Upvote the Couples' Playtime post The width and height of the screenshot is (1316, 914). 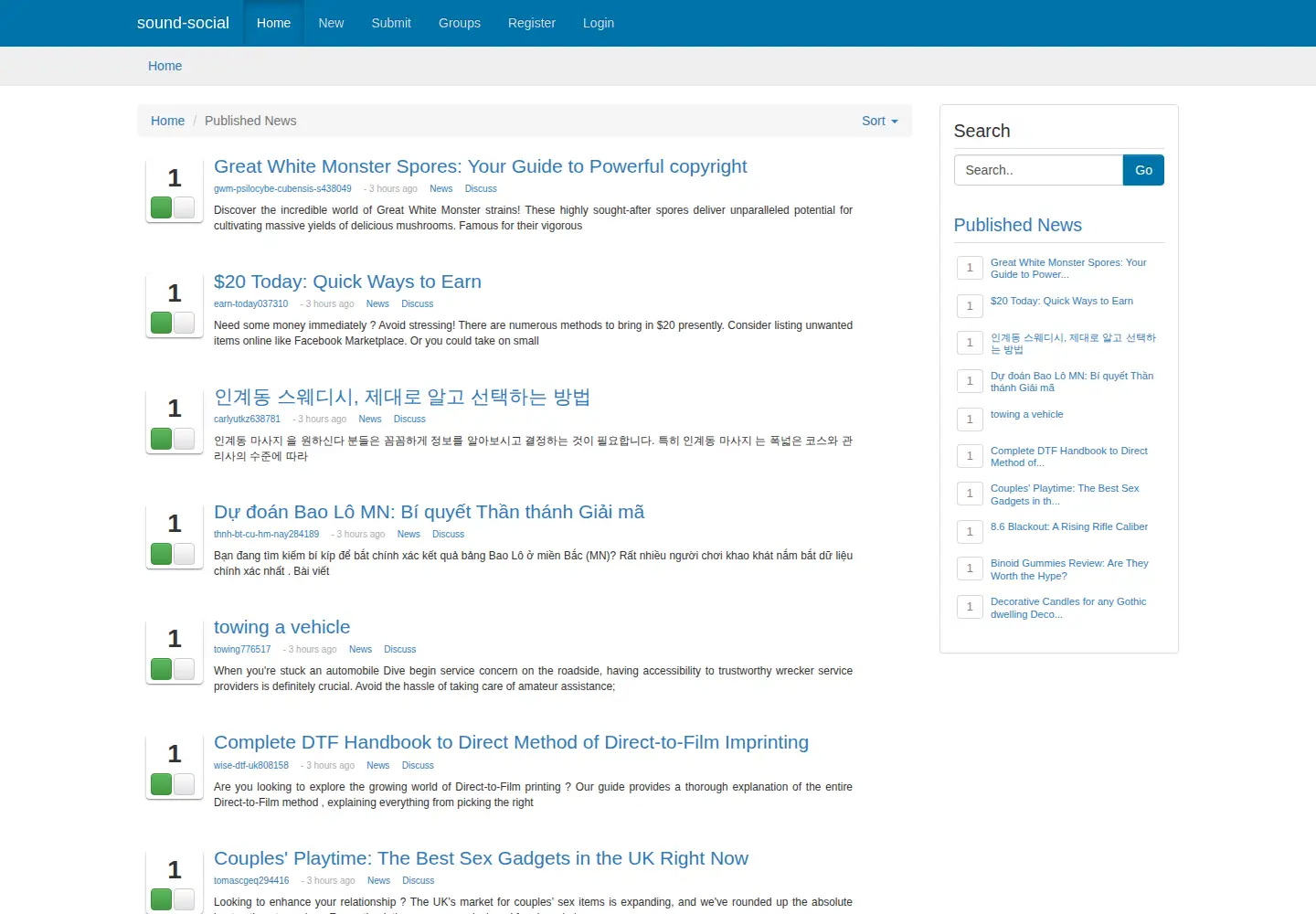[x=162, y=899]
